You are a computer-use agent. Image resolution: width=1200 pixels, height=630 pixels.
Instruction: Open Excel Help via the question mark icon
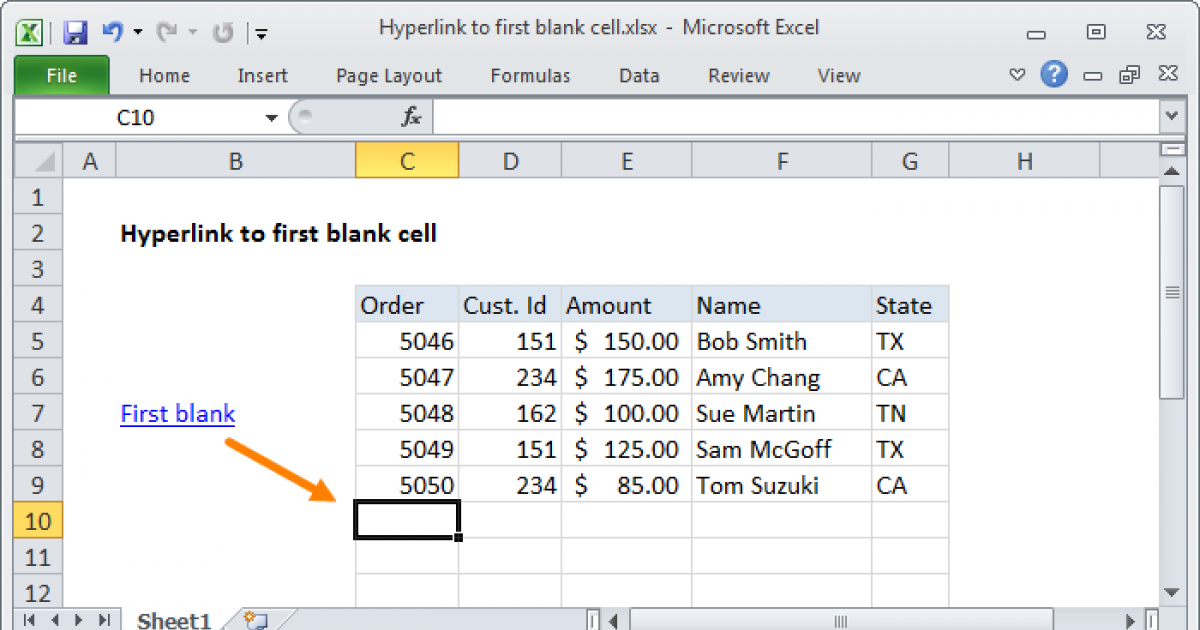(x=1054, y=75)
